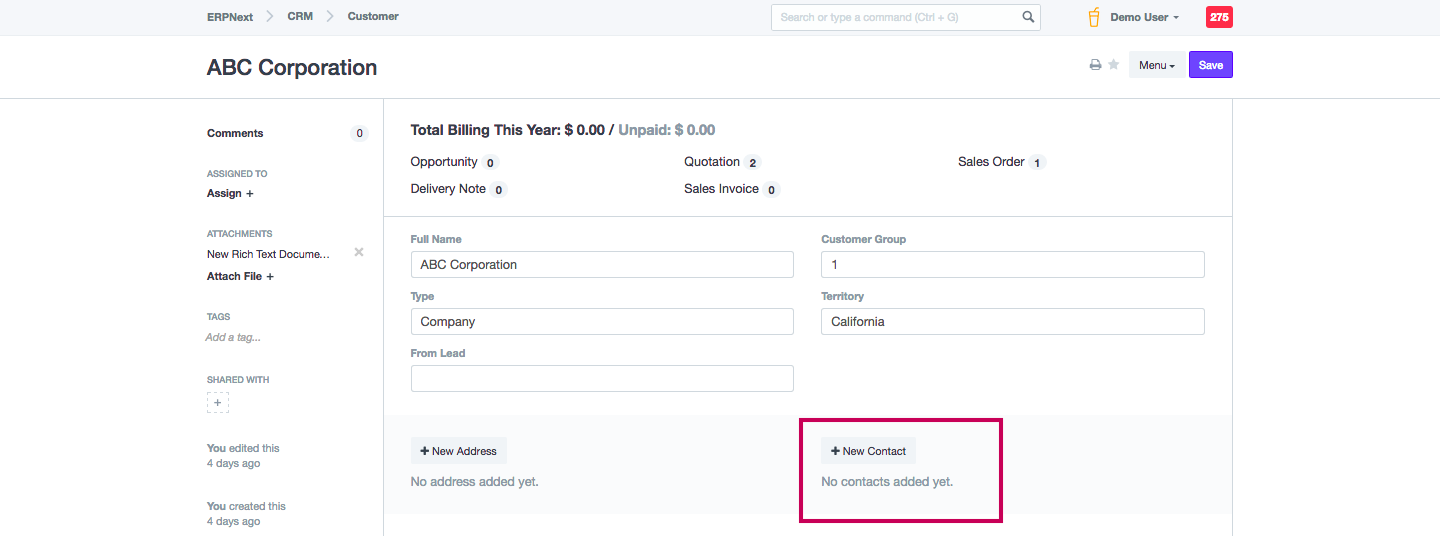Screen dimensions: 1440x536
Task: Remove the New Rich Text Document attachment
Action: (x=359, y=253)
